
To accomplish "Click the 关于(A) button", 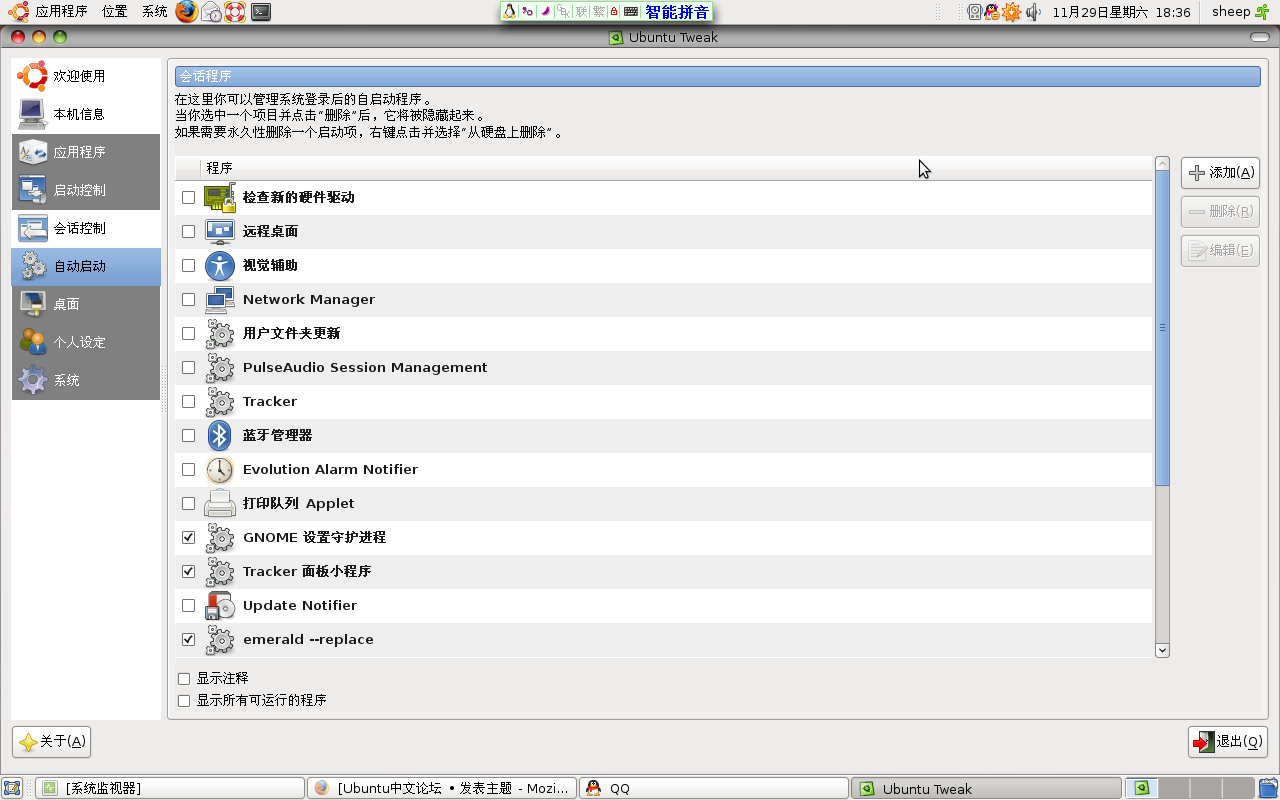I will (51, 742).
